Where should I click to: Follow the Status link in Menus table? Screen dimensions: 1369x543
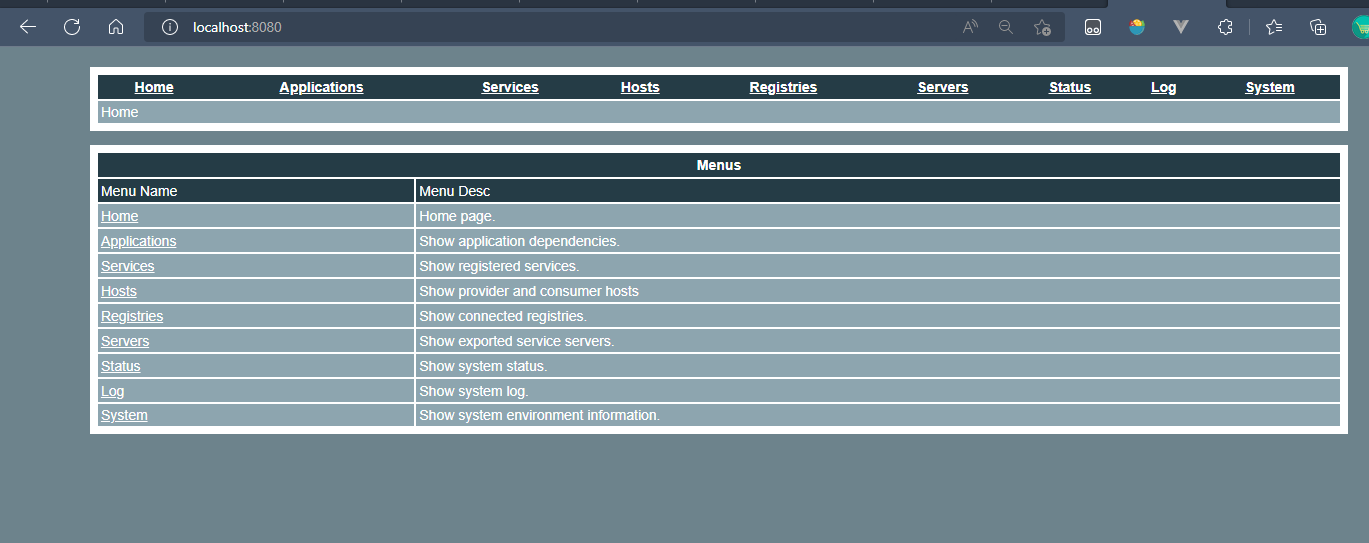point(121,366)
